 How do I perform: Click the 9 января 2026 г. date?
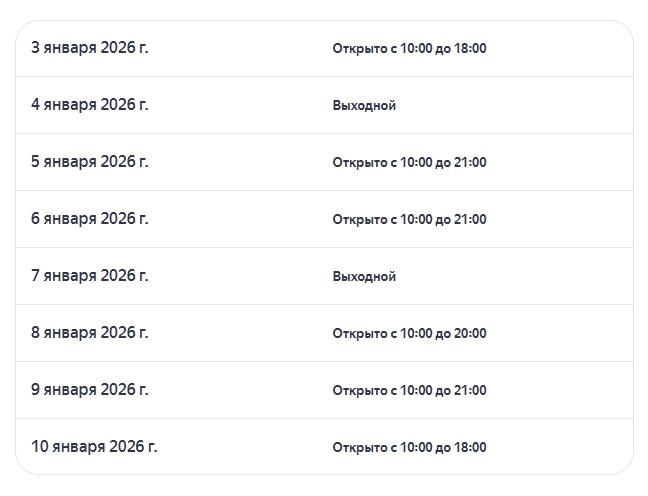coord(89,389)
